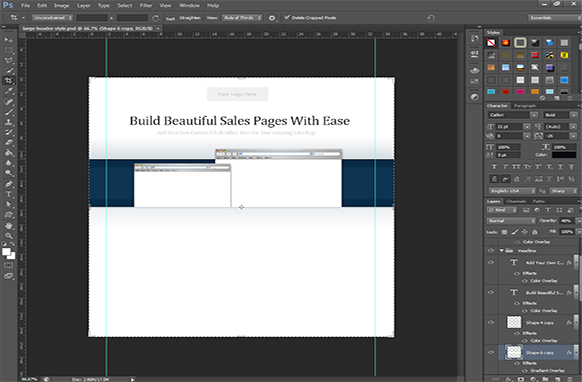The width and height of the screenshot is (582, 382).
Task: Select the Custom Shape tool
Action: [9, 215]
